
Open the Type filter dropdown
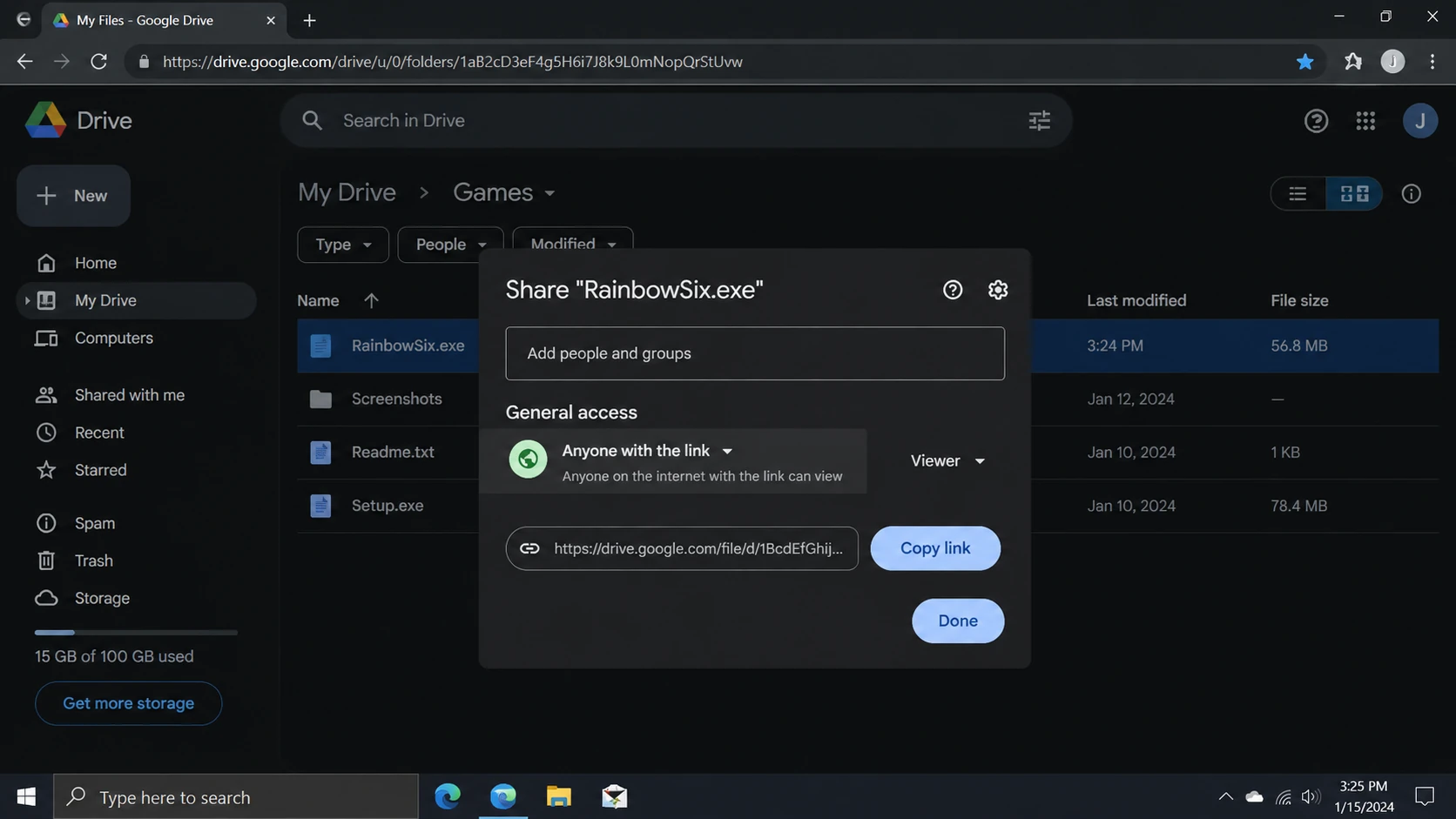click(343, 245)
